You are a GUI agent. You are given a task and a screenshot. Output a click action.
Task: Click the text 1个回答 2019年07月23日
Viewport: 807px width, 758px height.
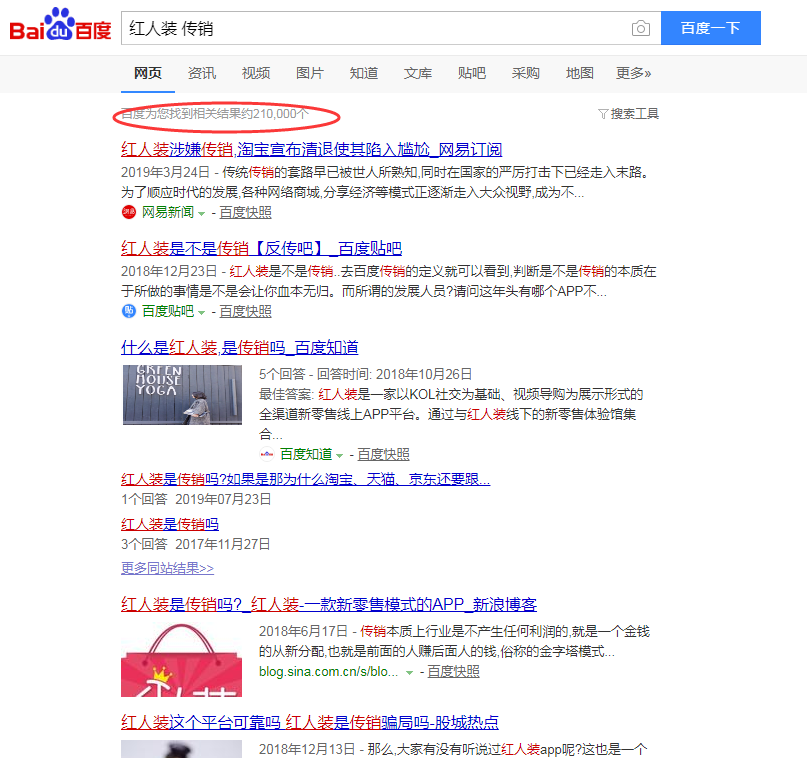pos(196,499)
